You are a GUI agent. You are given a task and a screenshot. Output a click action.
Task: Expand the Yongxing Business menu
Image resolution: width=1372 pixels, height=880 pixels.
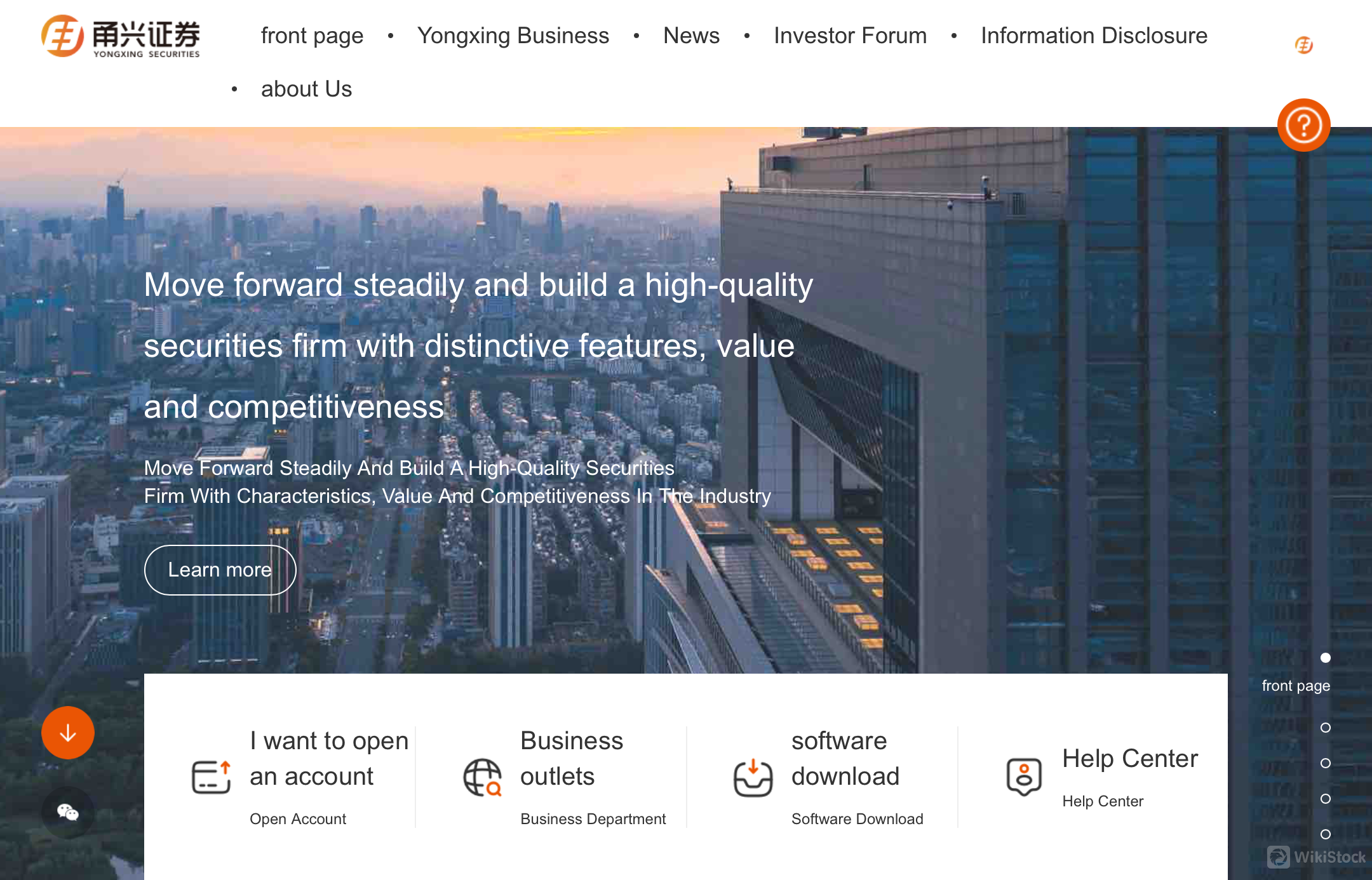point(512,35)
